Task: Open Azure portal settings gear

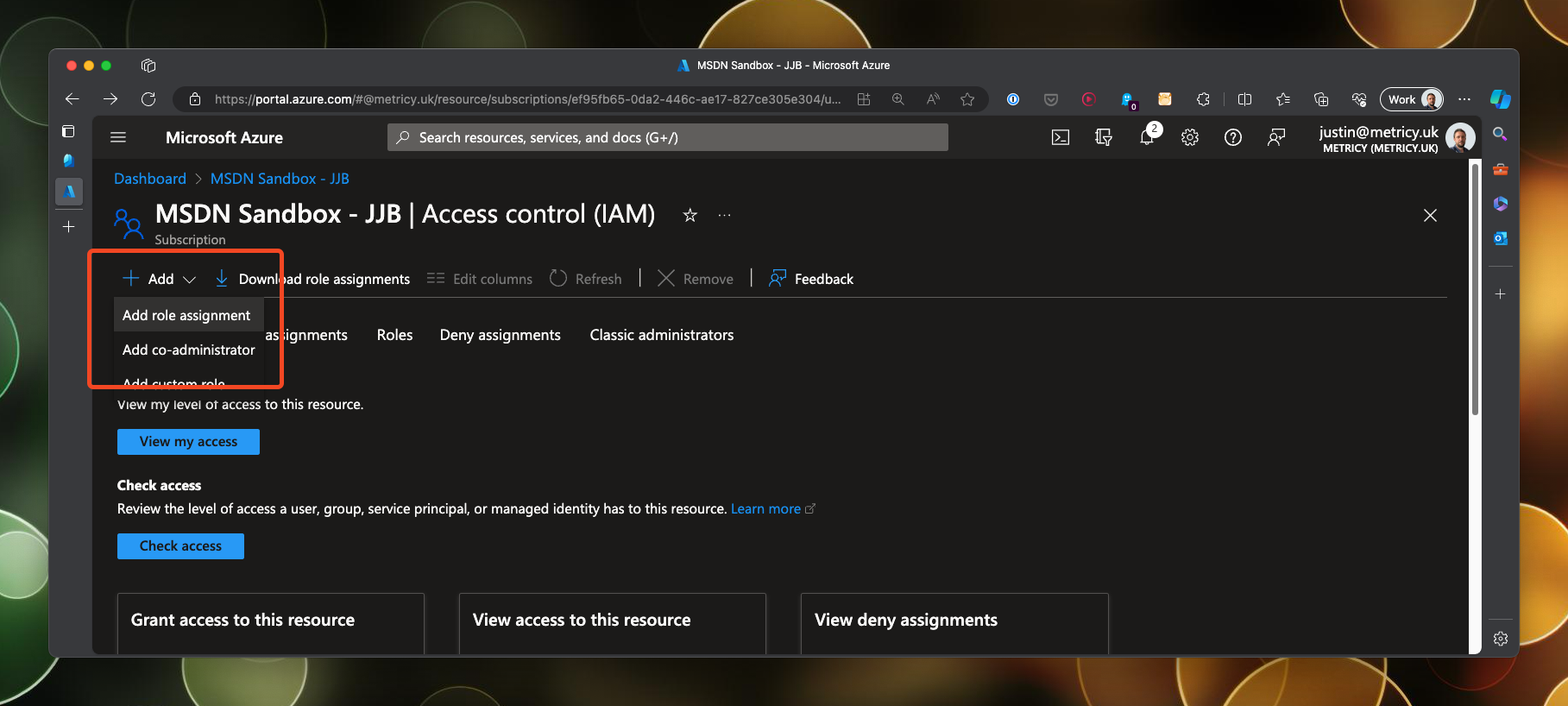Action: tap(1190, 137)
